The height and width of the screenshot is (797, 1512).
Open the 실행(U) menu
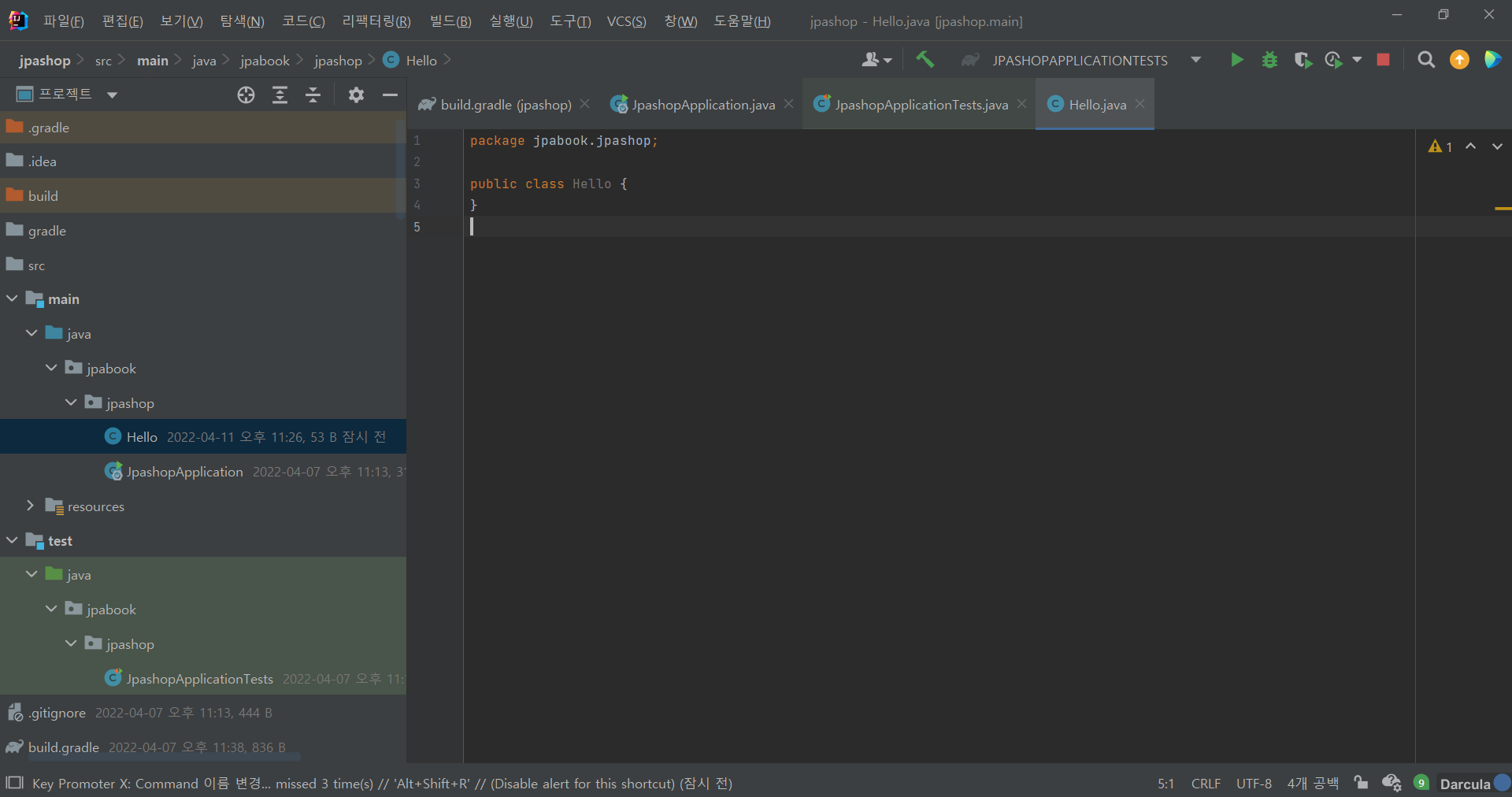[510, 21]
